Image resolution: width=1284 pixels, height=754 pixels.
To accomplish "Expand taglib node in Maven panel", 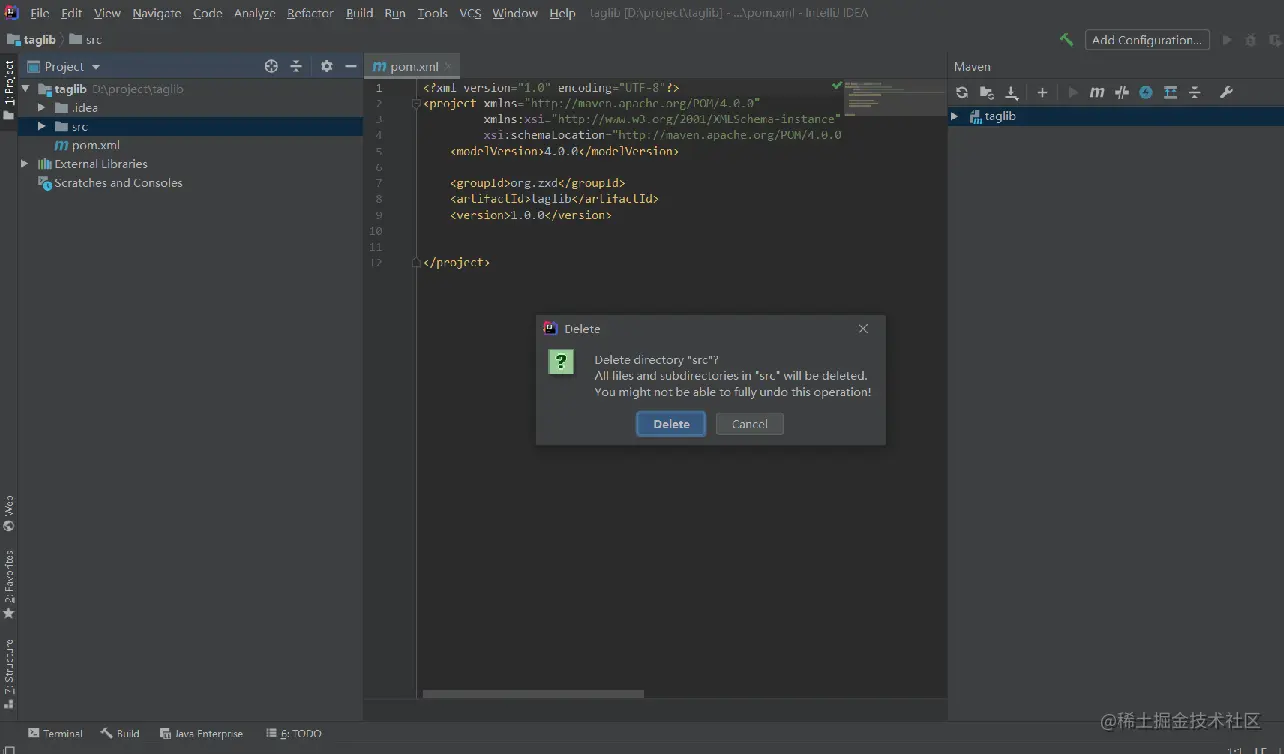I will [955, 116].
